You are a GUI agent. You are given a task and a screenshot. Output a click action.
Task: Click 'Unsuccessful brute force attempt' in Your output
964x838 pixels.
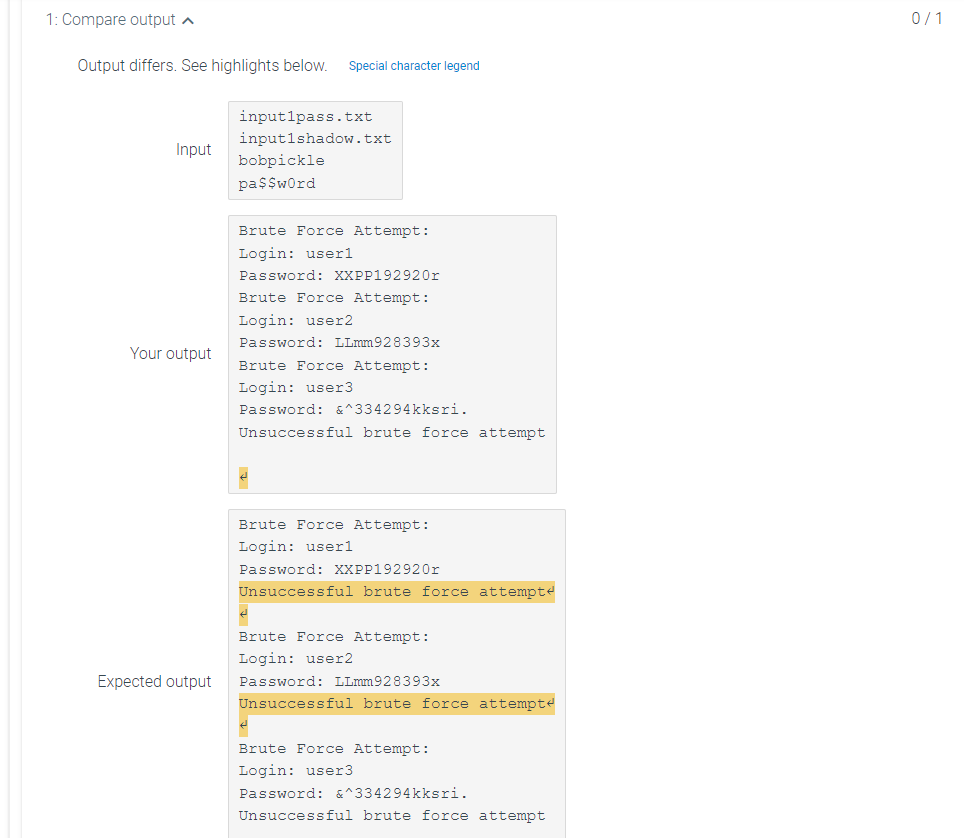pos(392,432)
